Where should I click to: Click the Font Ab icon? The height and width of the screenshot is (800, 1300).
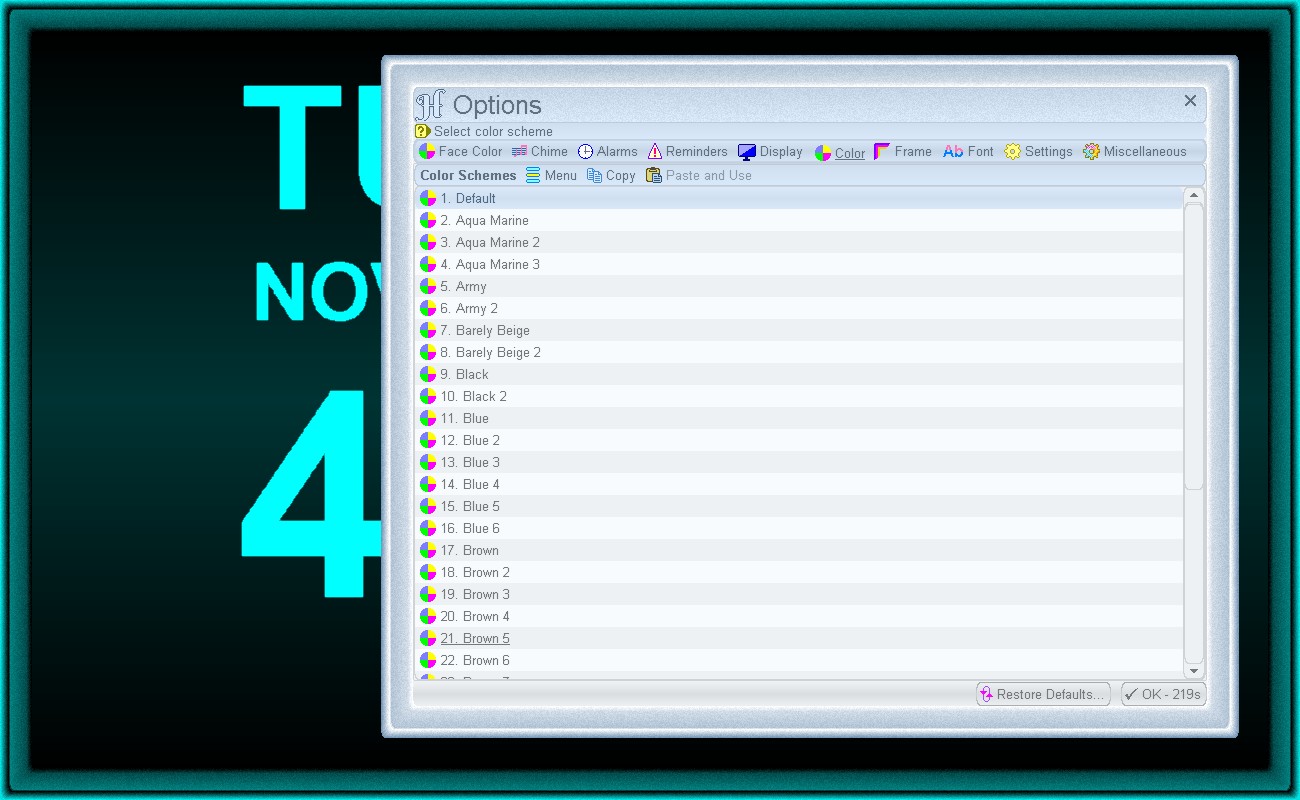tap(953, 152)
